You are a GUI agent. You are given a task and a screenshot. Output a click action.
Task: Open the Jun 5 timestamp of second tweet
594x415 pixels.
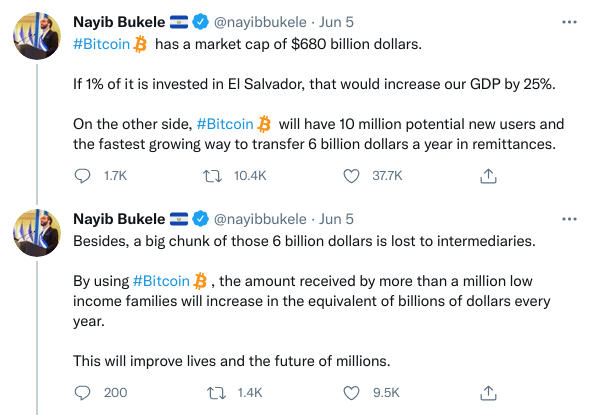point(336,219)
